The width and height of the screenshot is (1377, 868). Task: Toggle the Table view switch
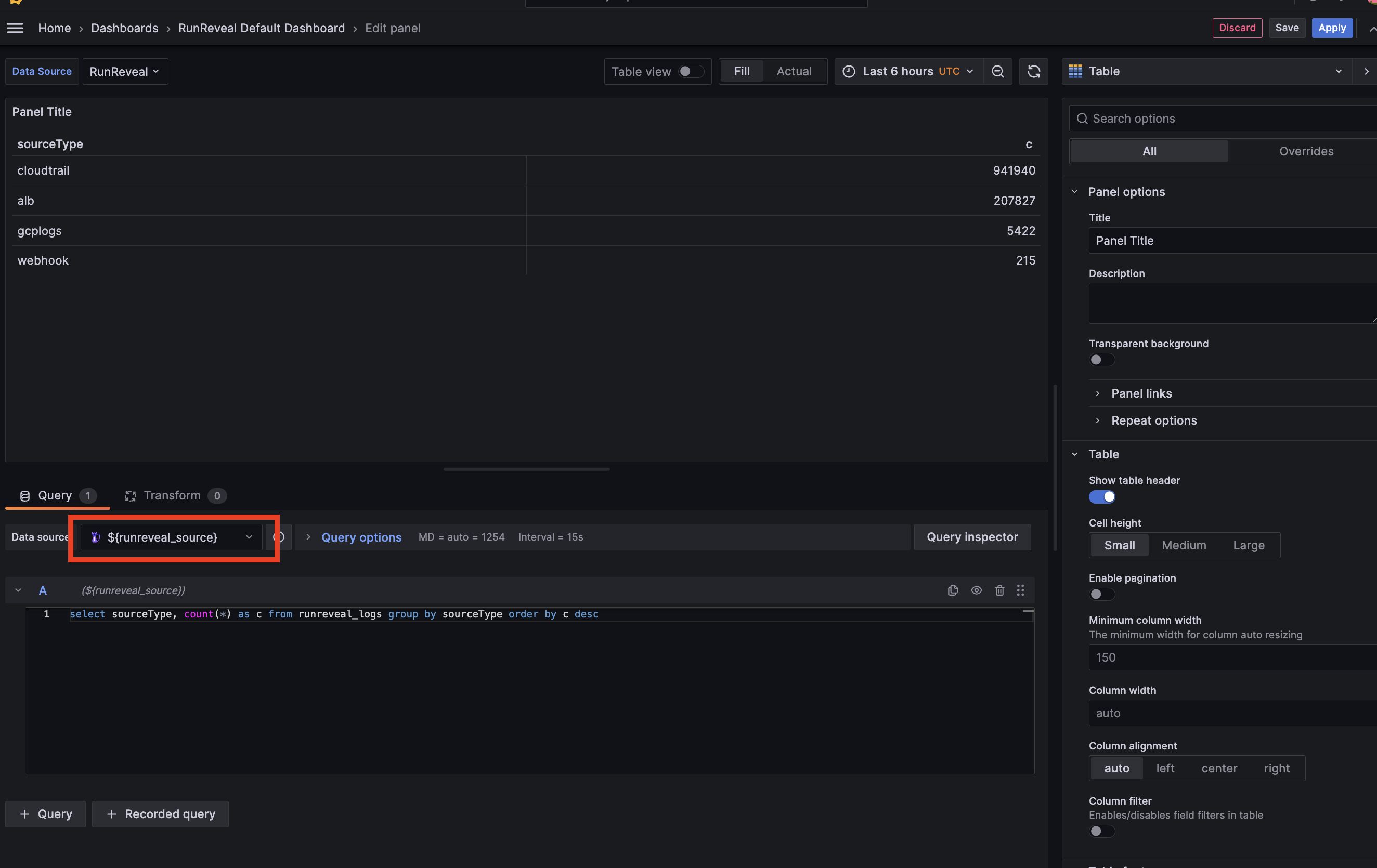tap(690, 71)
